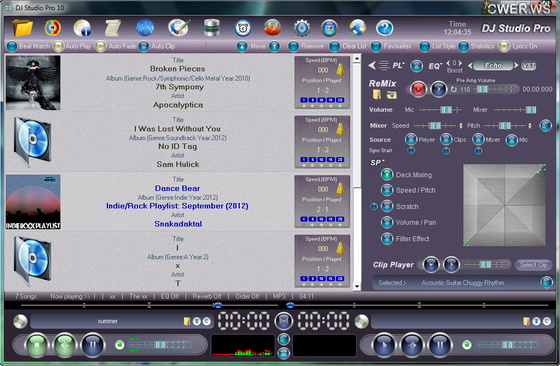Move selected song down with down arrow

(x=242, y=46)
